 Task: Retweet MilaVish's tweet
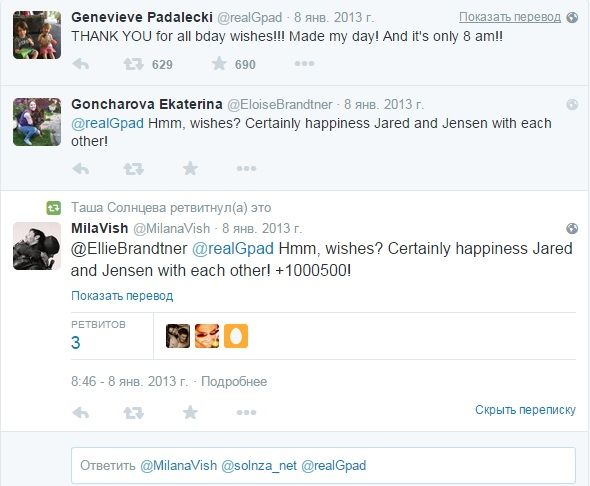point(134,413)
